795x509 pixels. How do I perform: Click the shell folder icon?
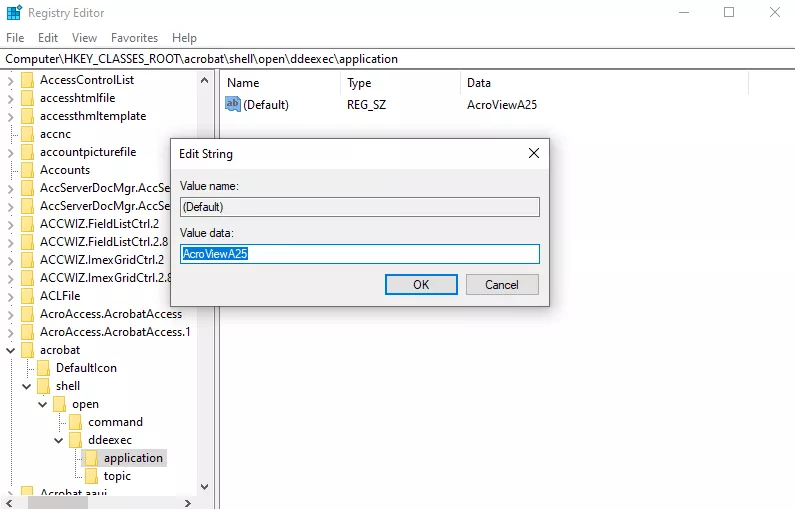coord(44,386)
